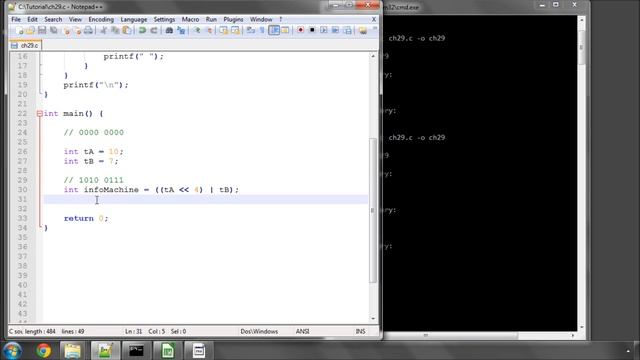Click cmd window horizontal scrollbar right arrow
Screen dimensions: 640x360
point(573,336)
